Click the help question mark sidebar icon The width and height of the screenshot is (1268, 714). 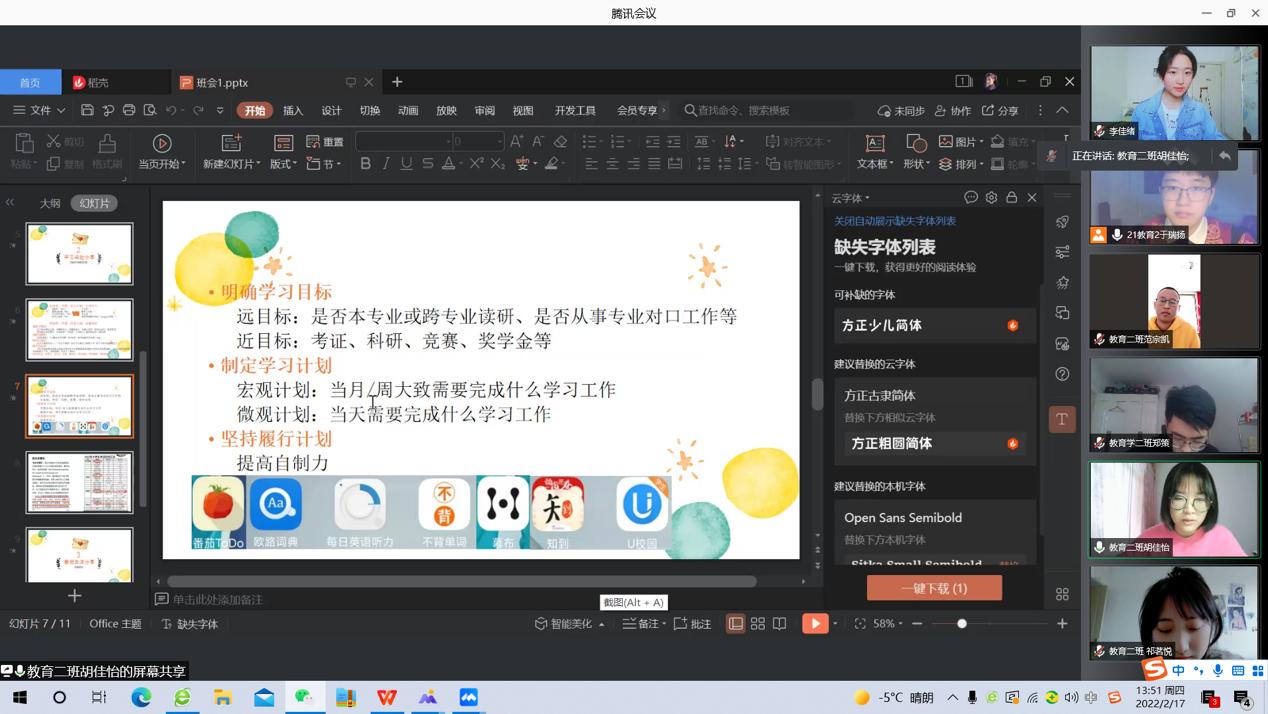[x=1062, y=374]
